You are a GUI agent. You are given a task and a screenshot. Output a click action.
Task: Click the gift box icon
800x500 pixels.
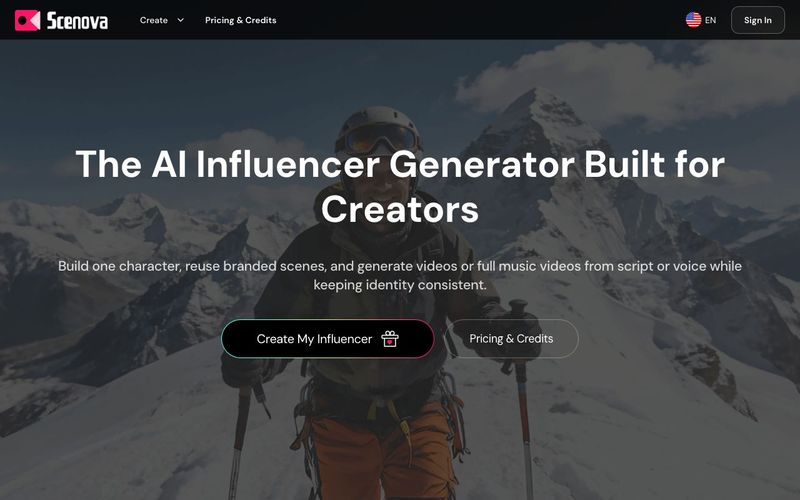[x=390, y=339]
